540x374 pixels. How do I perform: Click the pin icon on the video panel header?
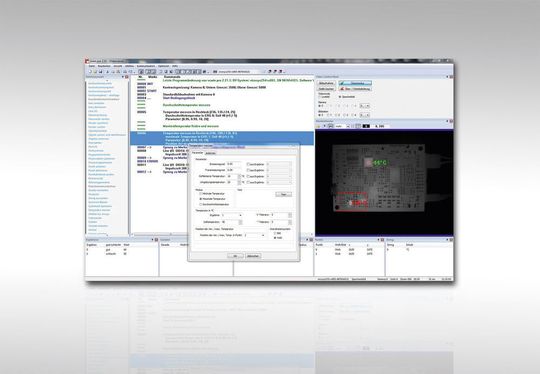[x=447, y=77]
